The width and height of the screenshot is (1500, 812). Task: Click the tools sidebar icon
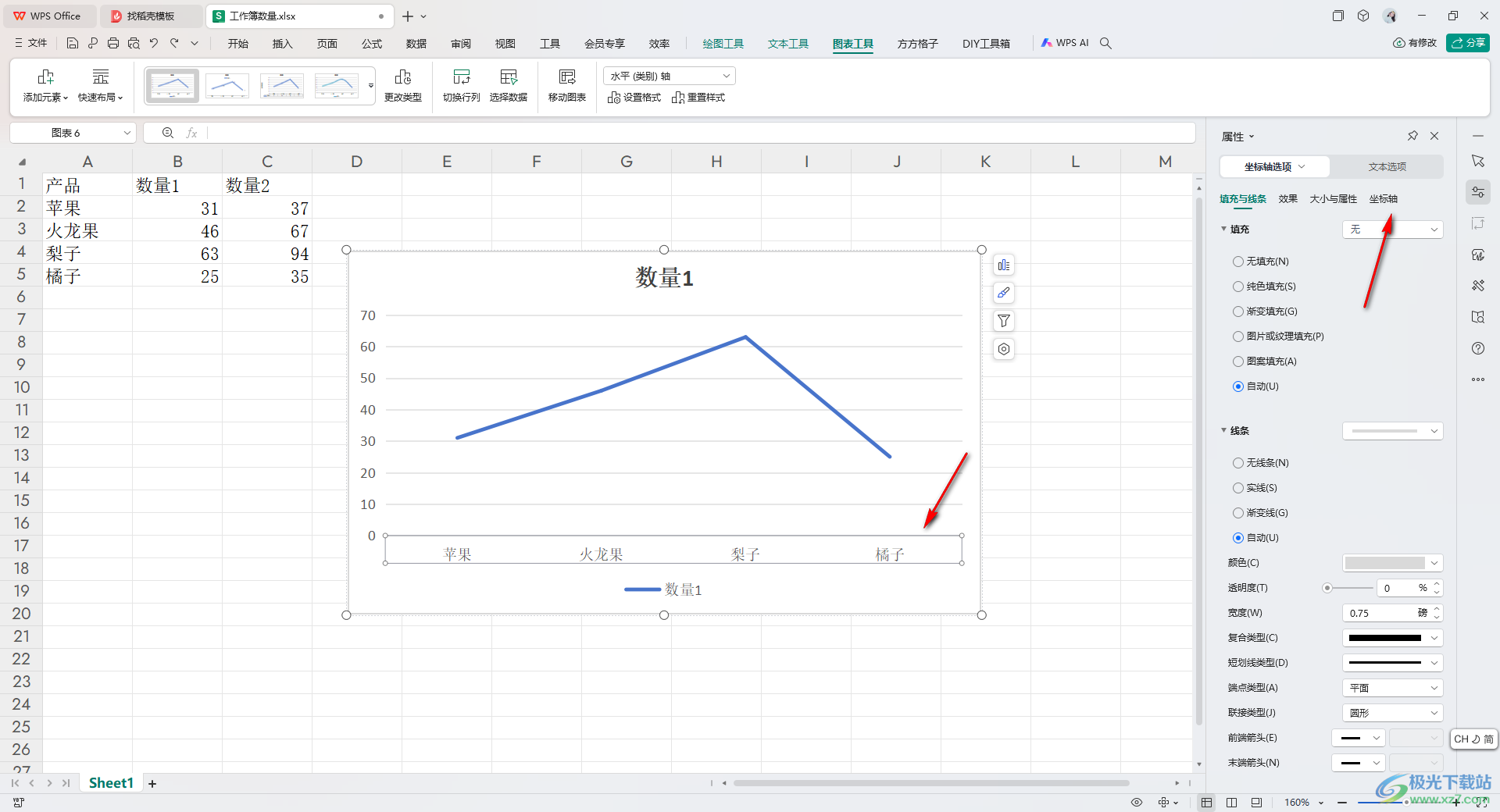pyautogui.click(x=1478, y=286)
